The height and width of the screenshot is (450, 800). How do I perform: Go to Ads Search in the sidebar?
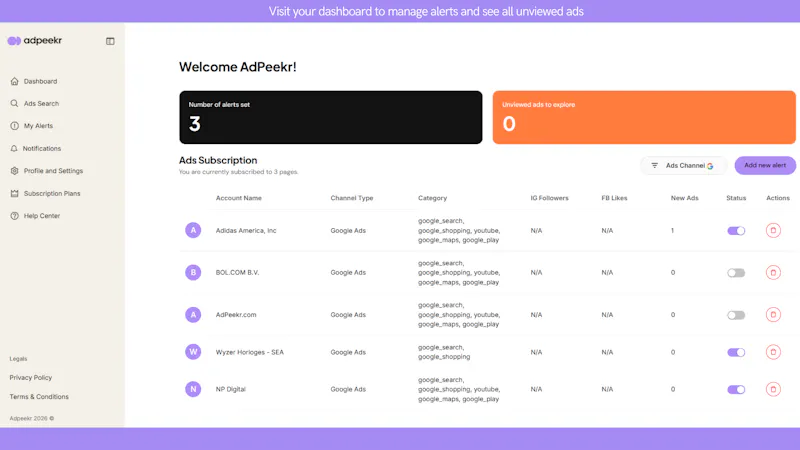click(x=41, y=103)
